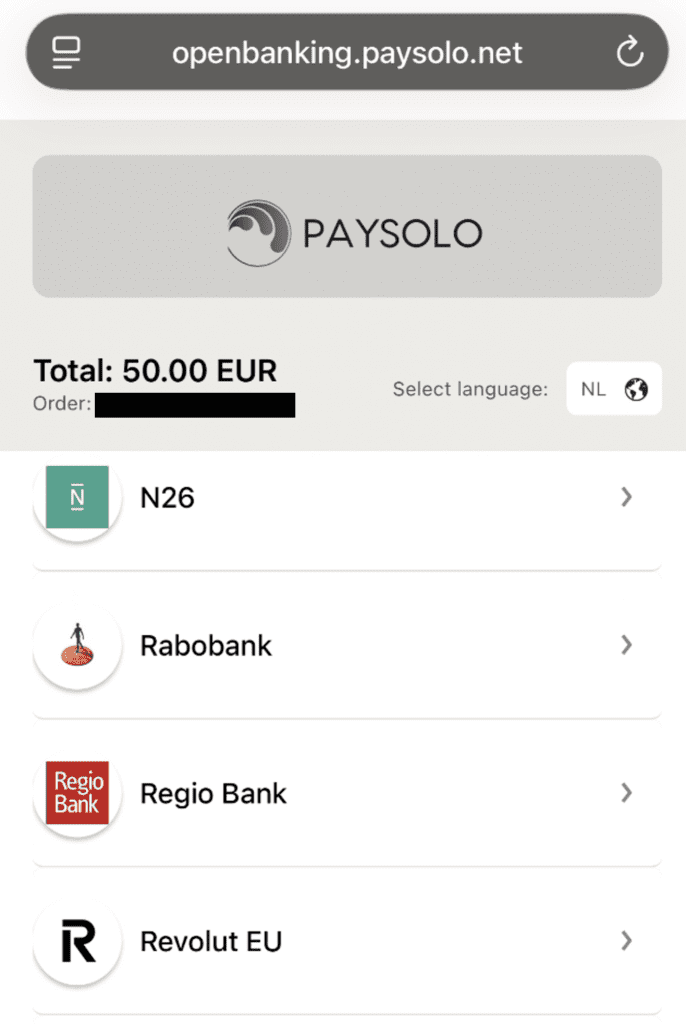Image resolution: width=686 pixels, height=1024 pixels.
Task: Select Revolut EU text label
Action: pyautogui.click(x=211, y=942)
